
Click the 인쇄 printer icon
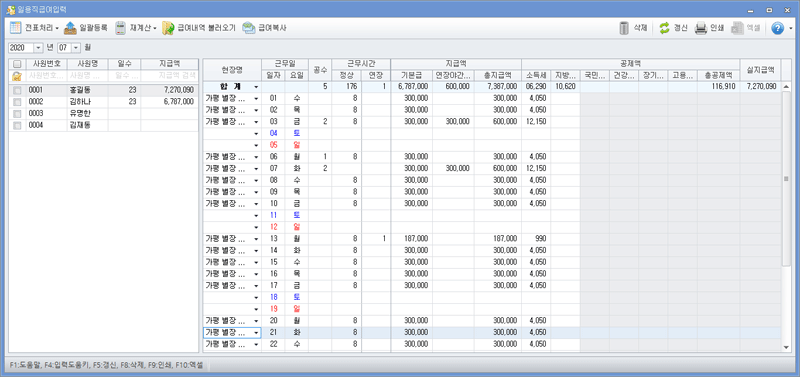tap(702, 28)
